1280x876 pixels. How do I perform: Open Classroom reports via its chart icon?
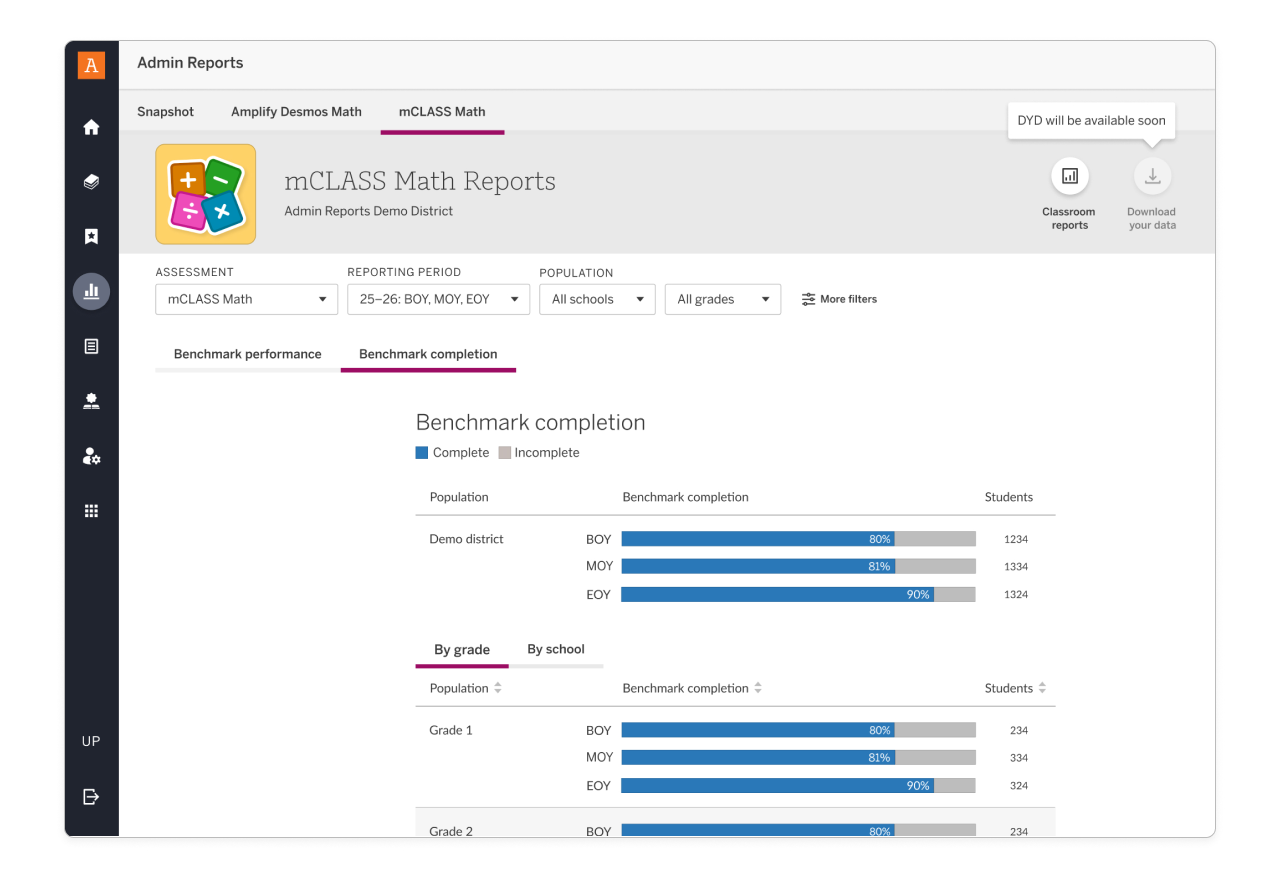click(x=1069, y=175)
